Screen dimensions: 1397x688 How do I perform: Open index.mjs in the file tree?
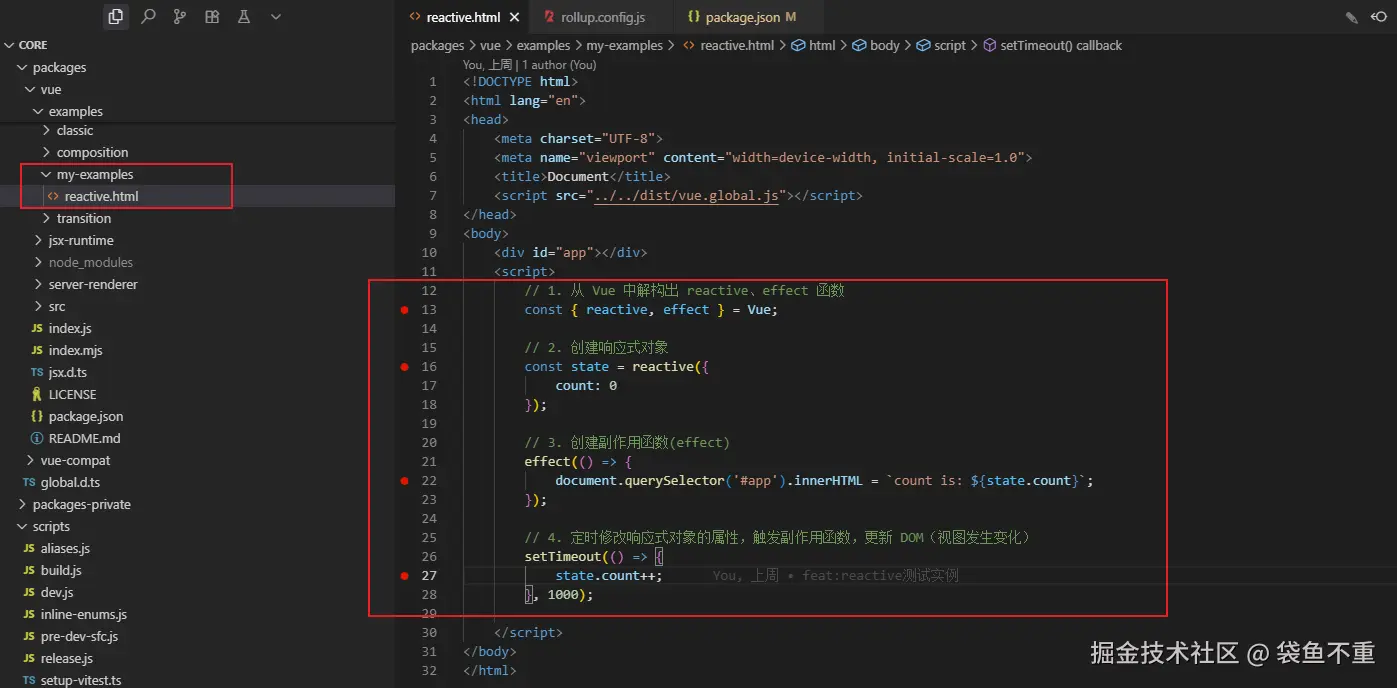tap(76, 351)
